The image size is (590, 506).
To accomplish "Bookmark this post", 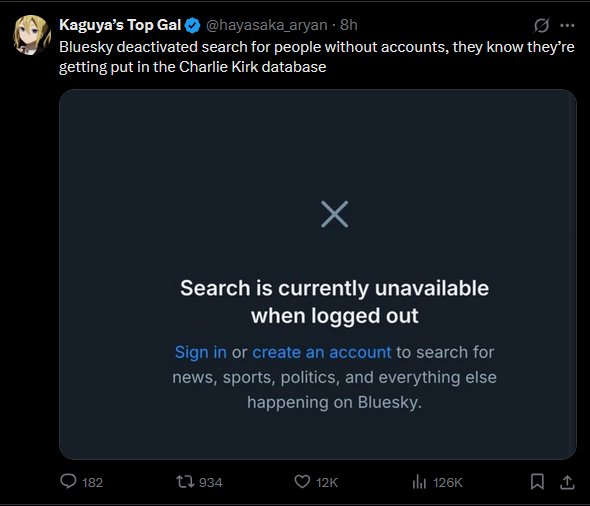I will [x=537, y=482].
